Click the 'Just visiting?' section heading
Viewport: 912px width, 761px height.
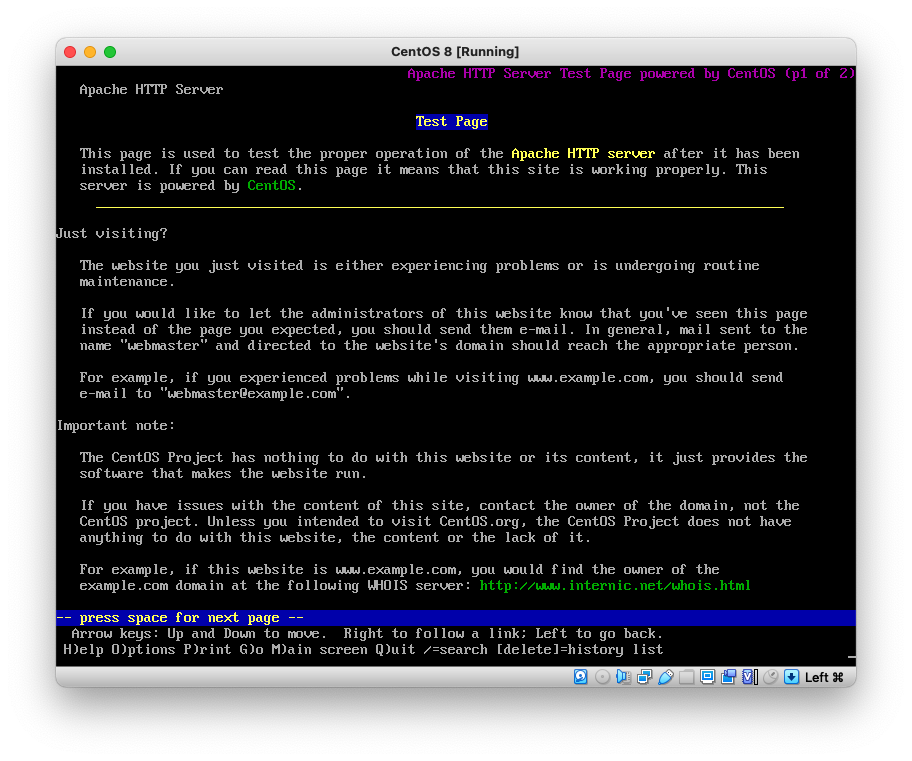point(112,233)
